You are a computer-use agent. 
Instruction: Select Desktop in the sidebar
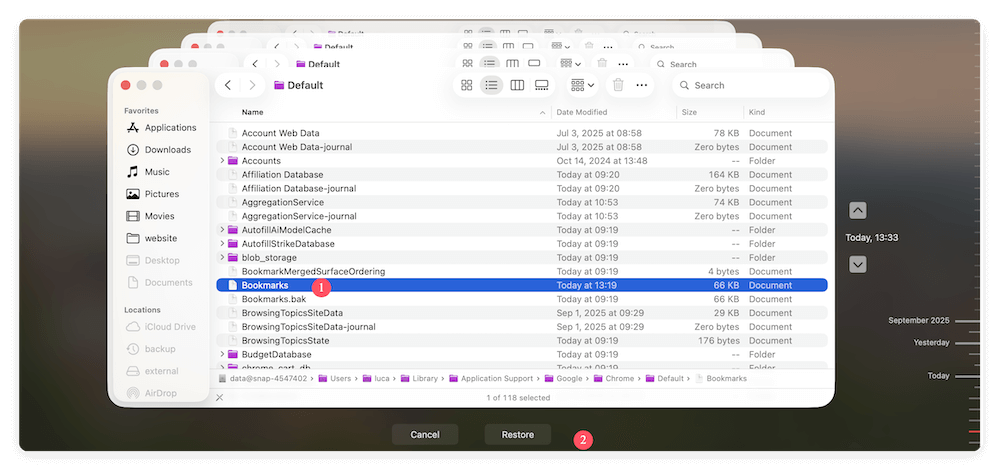click(x=153, y=260)
